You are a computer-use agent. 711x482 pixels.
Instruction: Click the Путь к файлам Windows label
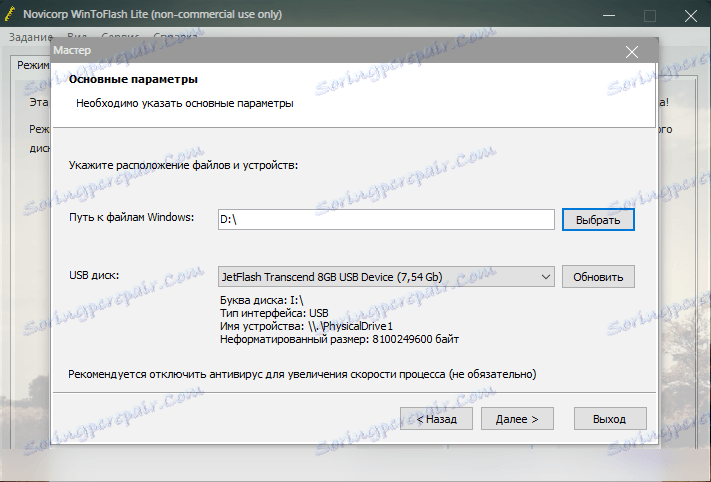click(131, 217)
